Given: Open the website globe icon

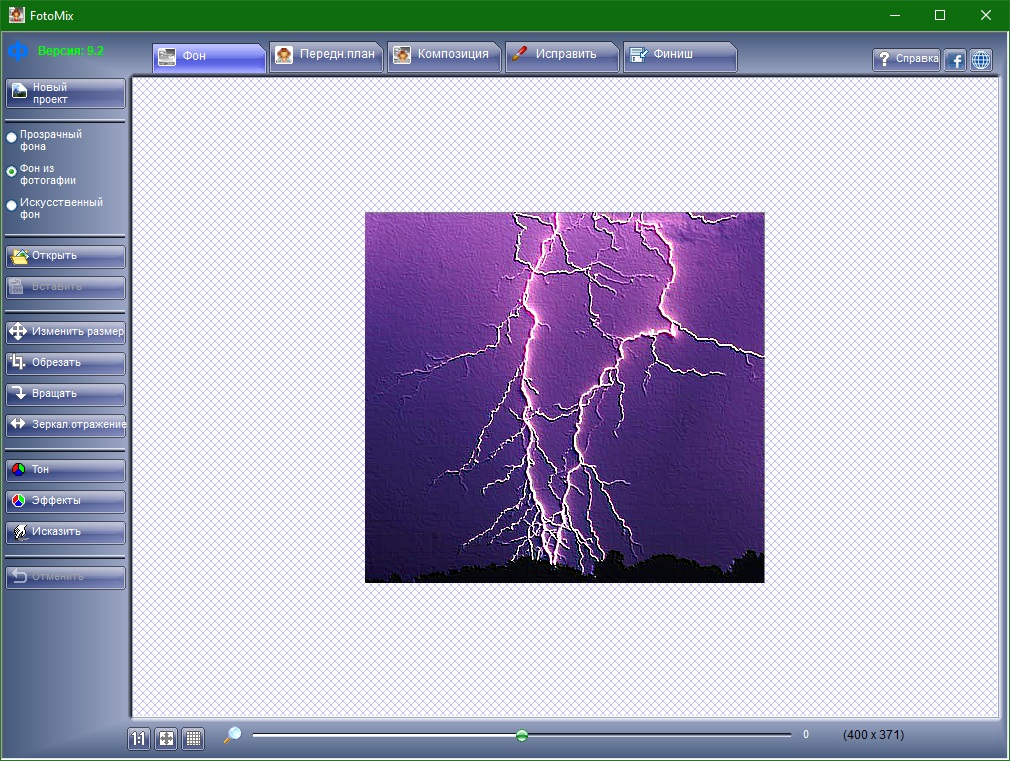Looking at the screenshot, I should click(981, 60).
